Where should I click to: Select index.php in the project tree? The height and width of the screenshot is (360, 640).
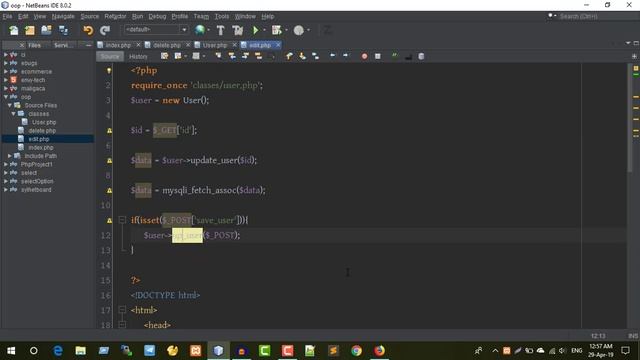tap(41, 147)
